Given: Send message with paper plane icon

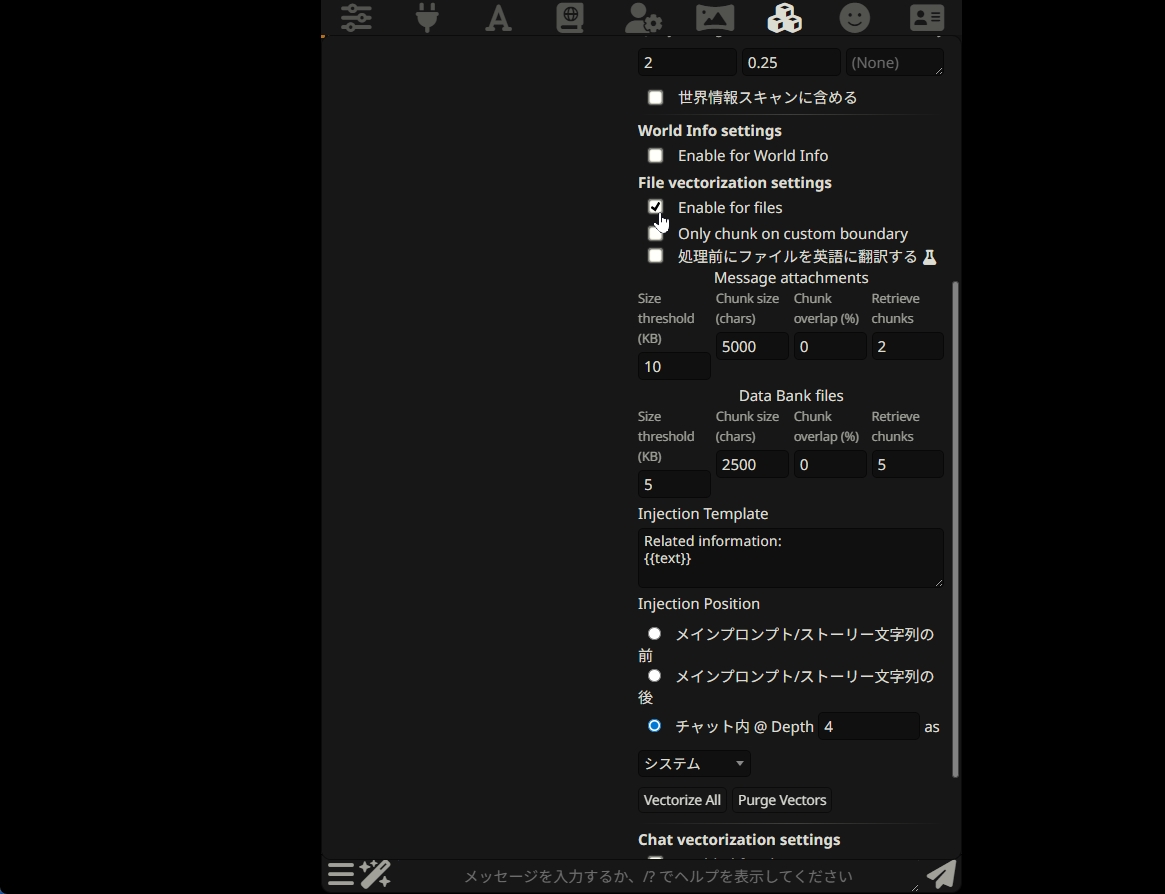Looking at the screenshot, I should (941, 874).
